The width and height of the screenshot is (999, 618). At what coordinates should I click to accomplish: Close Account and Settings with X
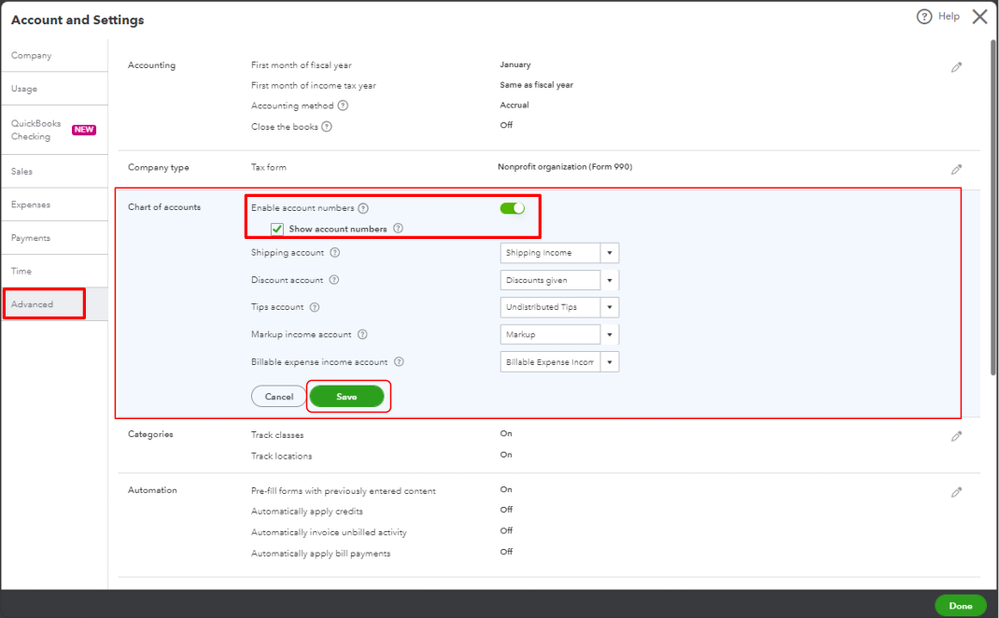[x=980, y=17]
